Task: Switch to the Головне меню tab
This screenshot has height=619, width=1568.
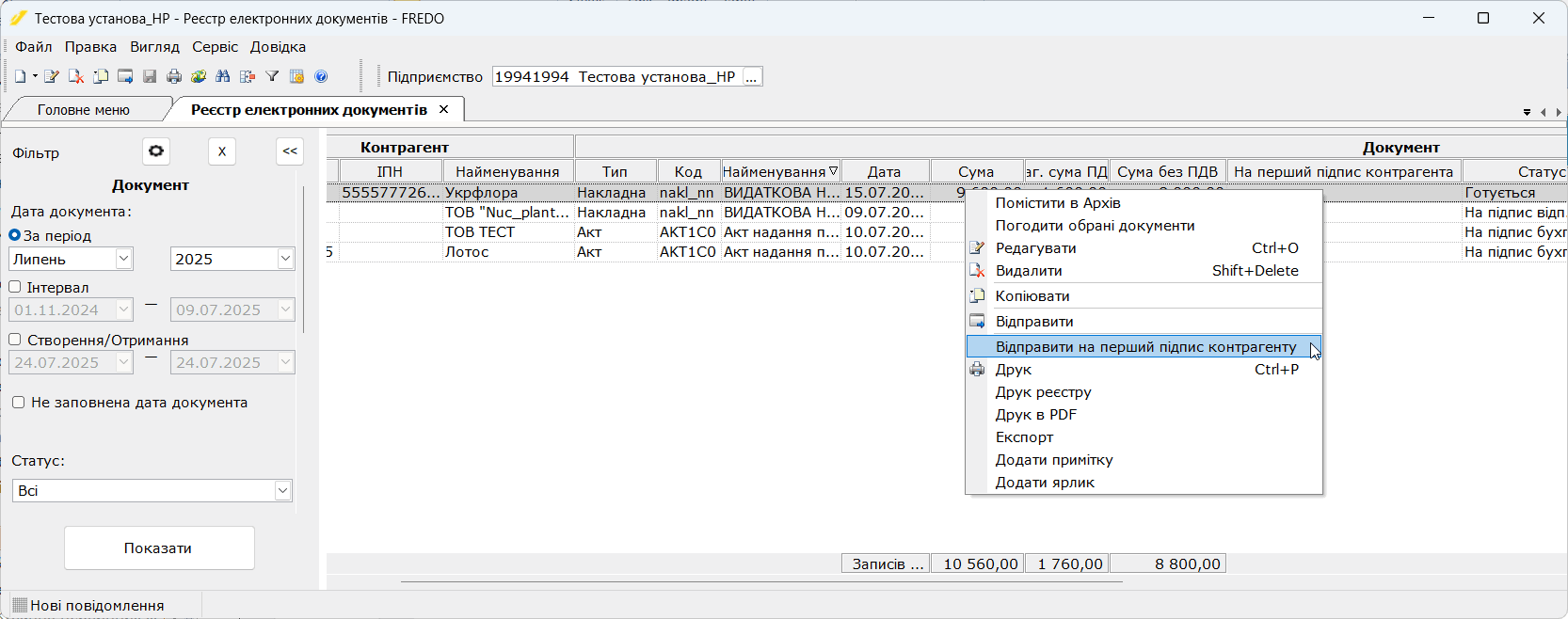Action: point(84,110)
